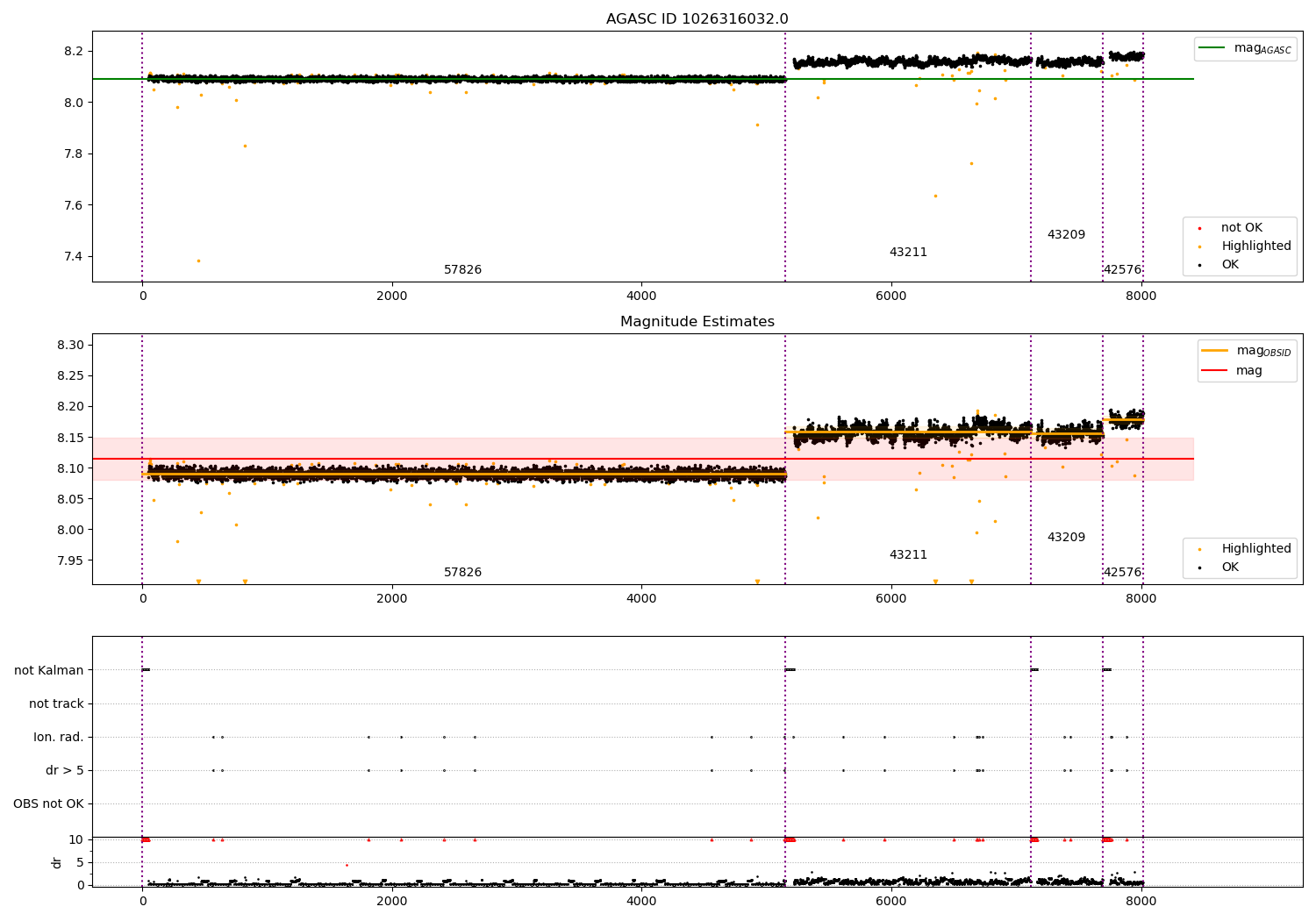The image size is (1316, 921).
Task: Click 'Highlighted' legend entry in top plot
Action: point(1245,246)
